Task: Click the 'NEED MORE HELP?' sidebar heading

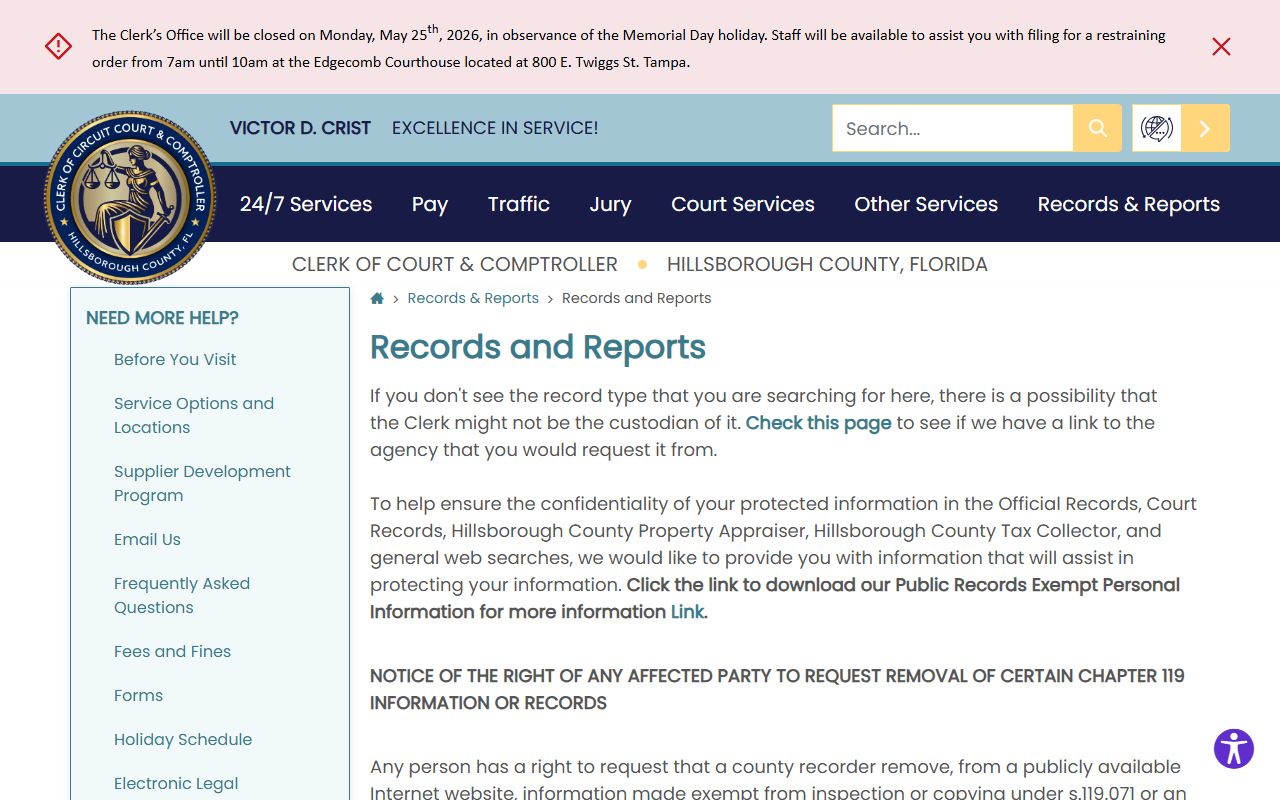Action: (162, 318)
